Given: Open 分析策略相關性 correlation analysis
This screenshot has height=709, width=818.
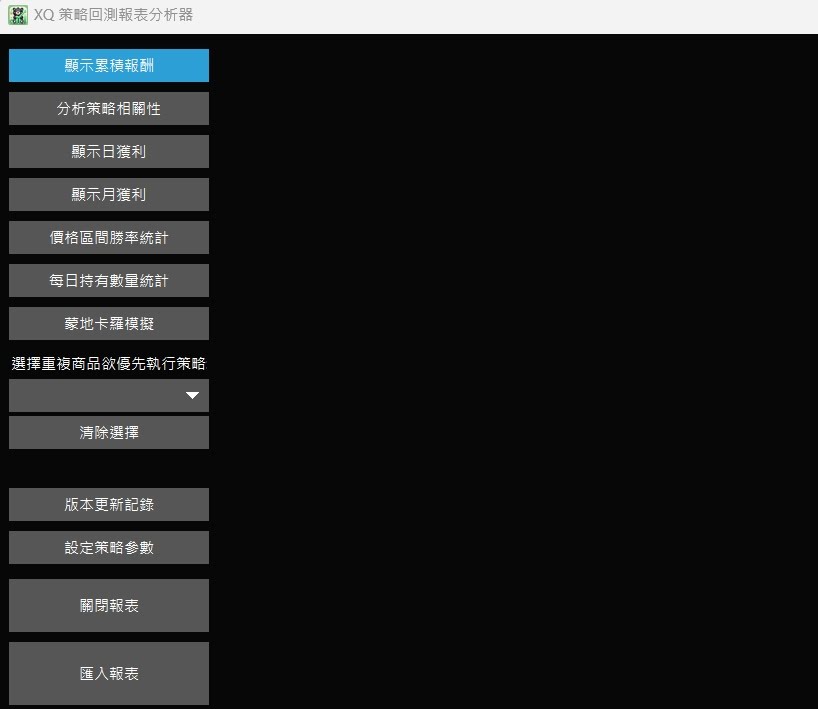Looking at the screenshot, I should tap(109, 108).
